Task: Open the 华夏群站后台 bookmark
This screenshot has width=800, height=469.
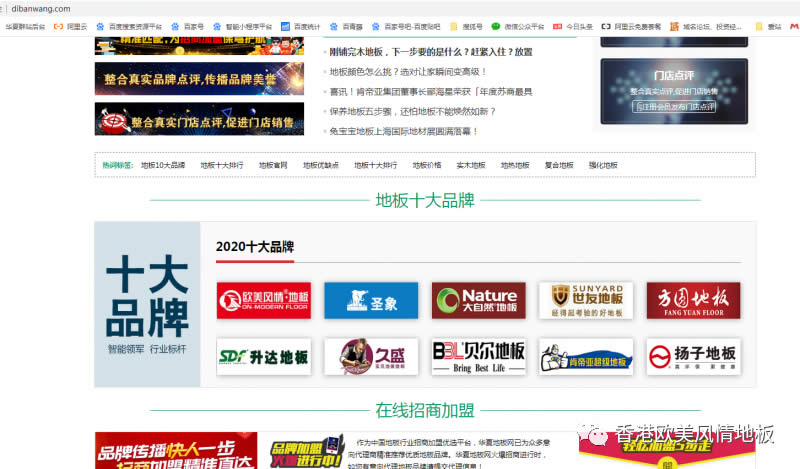Action: (x=24, y=27)
